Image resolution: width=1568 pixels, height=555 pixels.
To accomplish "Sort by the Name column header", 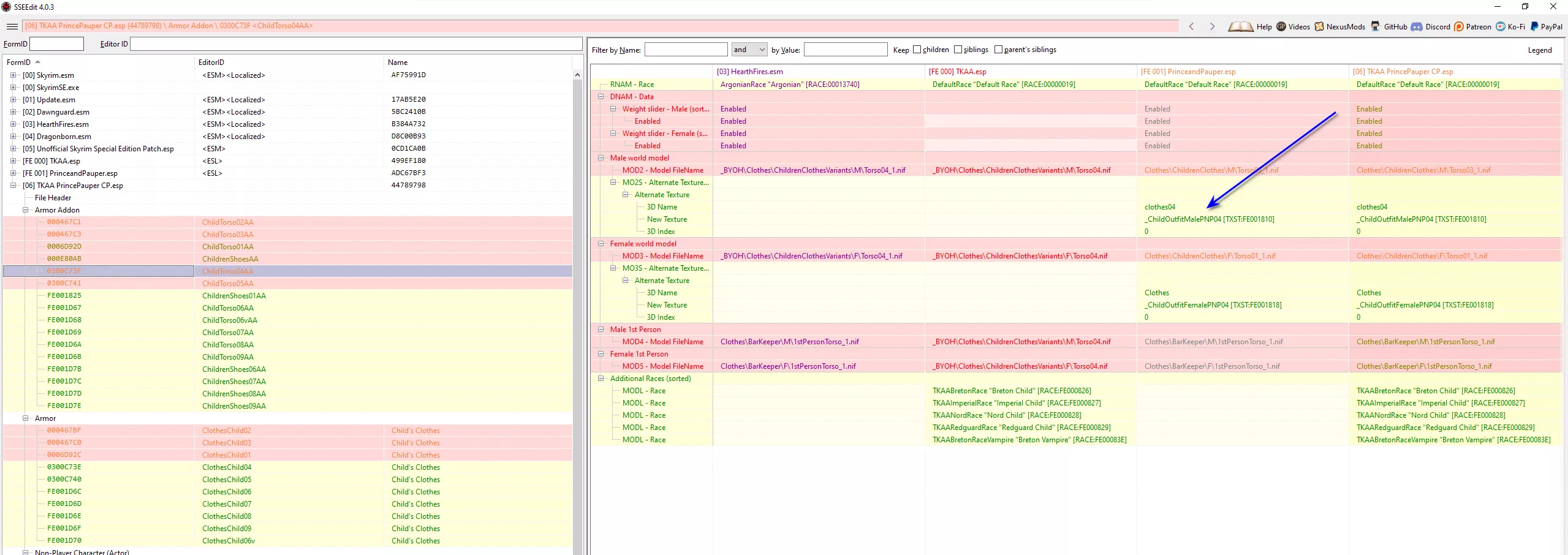I will (x=477, y=62).
